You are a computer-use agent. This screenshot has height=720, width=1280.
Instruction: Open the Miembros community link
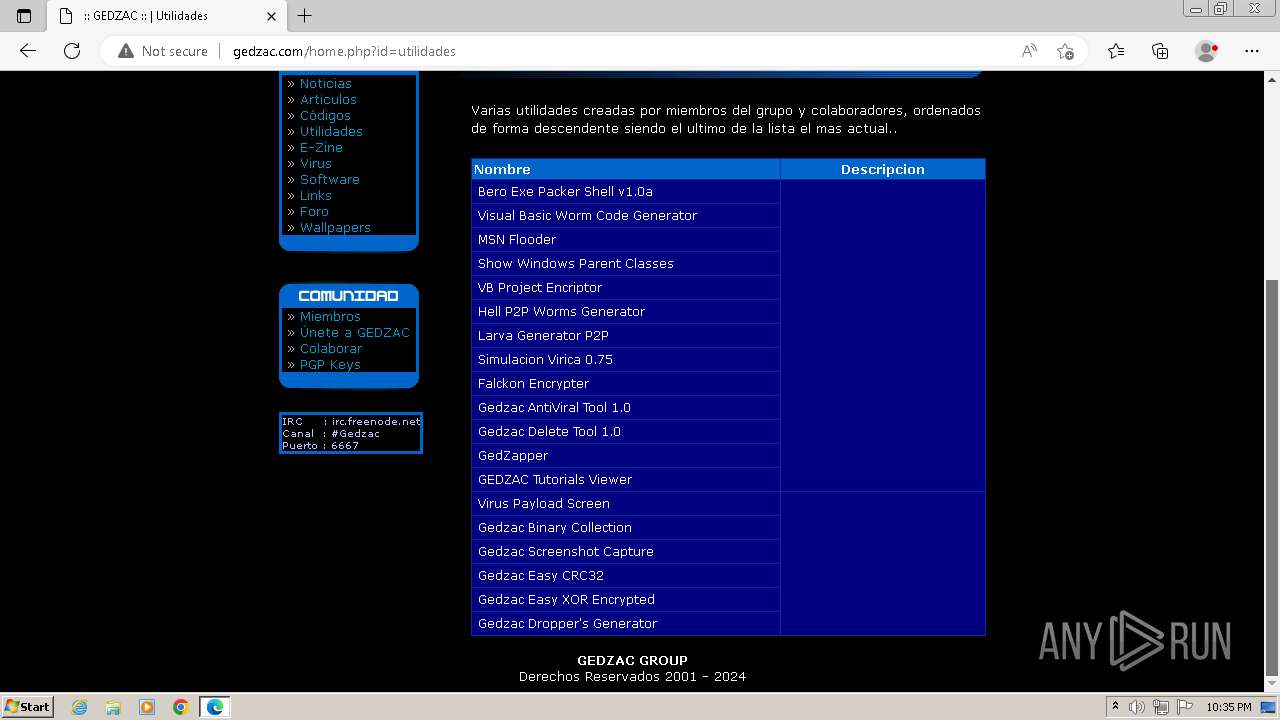pyautogui.click(x=330, y=316)
